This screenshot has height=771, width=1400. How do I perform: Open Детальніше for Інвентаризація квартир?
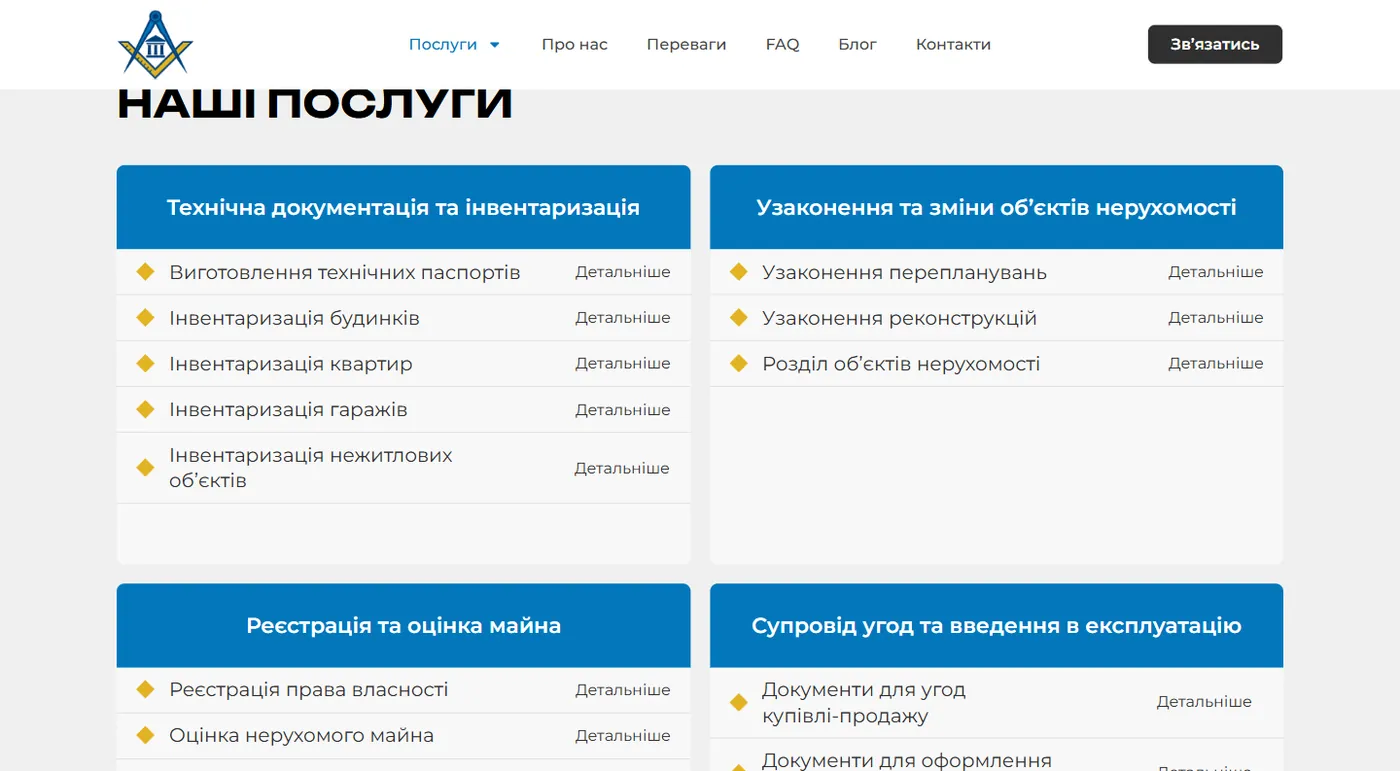point(622,364)
